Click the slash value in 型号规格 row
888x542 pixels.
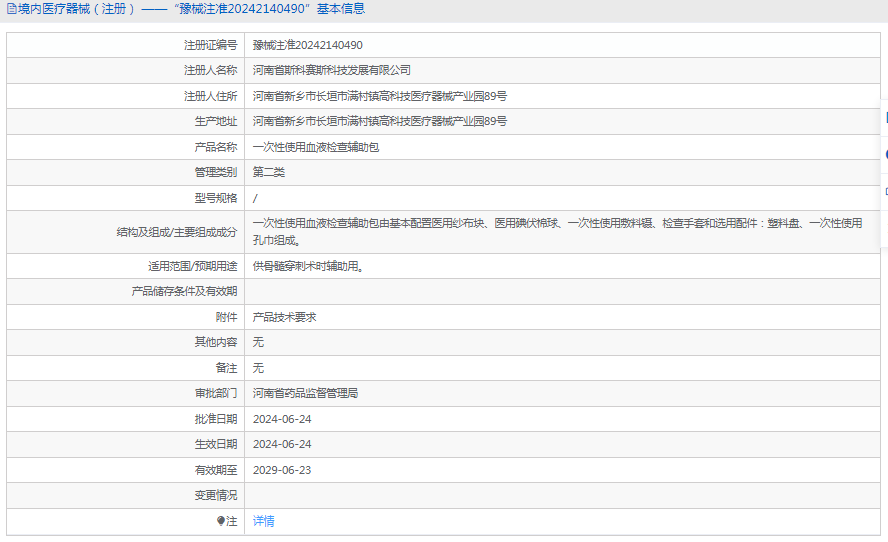tap(255, 198)
